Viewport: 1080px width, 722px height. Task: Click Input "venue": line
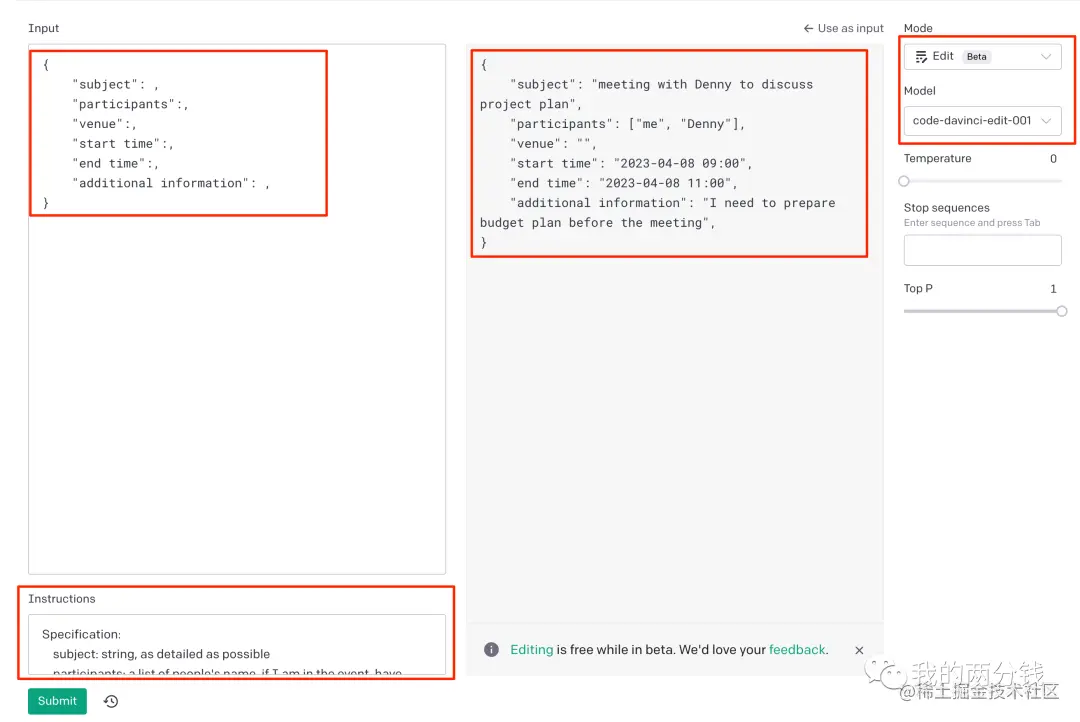105,123
